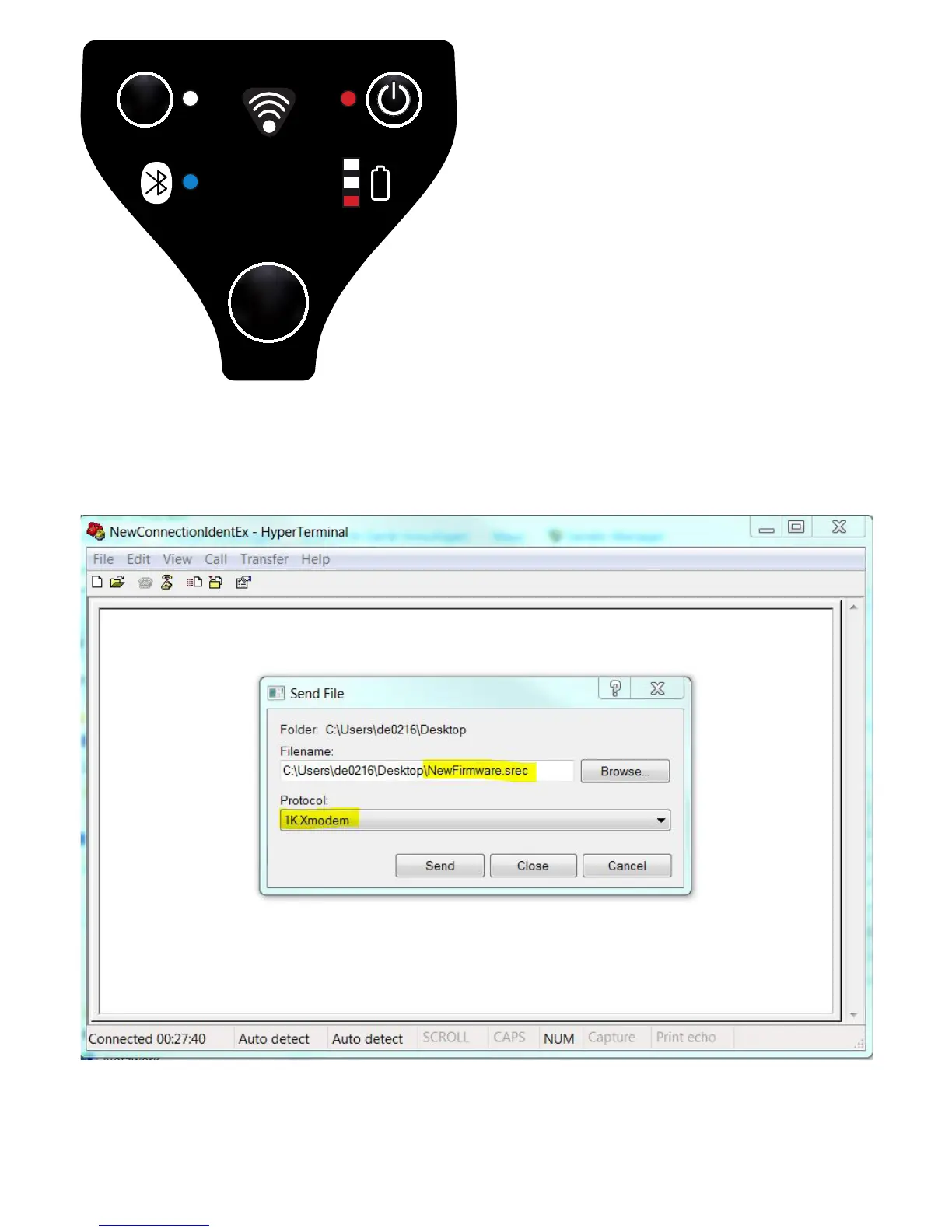Click the Send File dialog title icon
Viewport: 952px width, 1232px height.
tap(276, 693)
